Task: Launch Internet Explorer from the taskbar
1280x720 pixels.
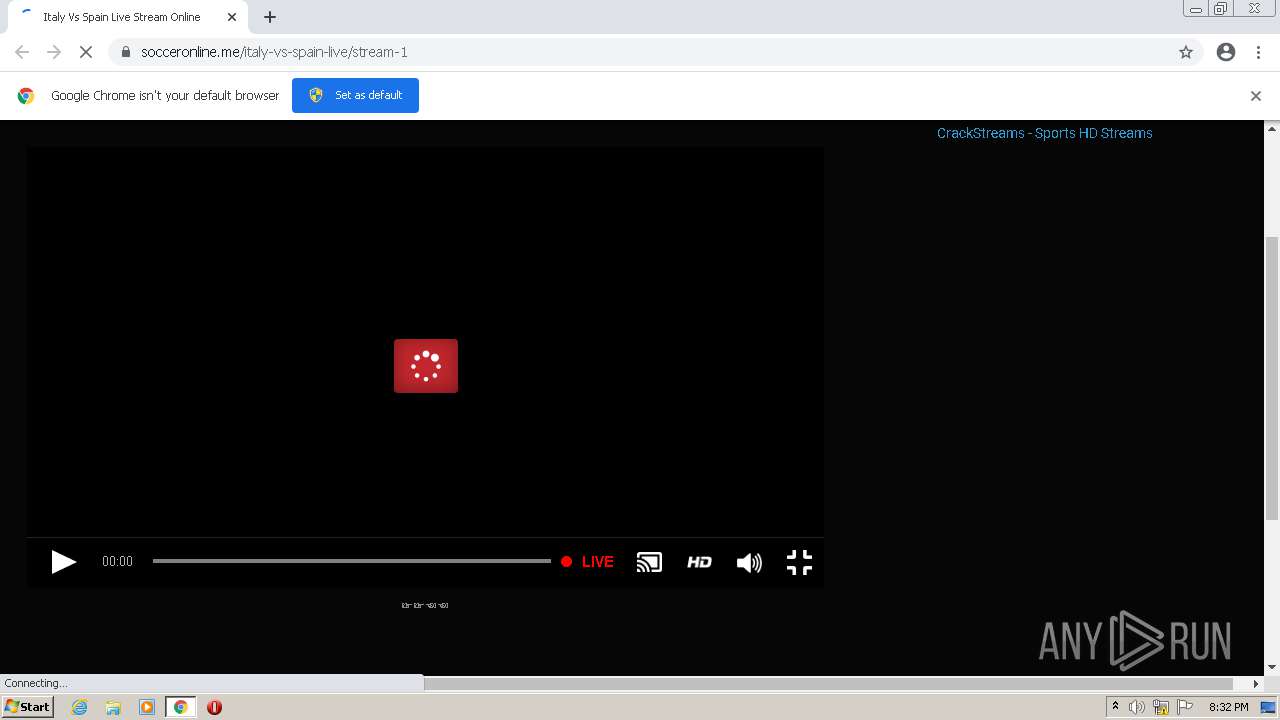Action: click(79, 707)
